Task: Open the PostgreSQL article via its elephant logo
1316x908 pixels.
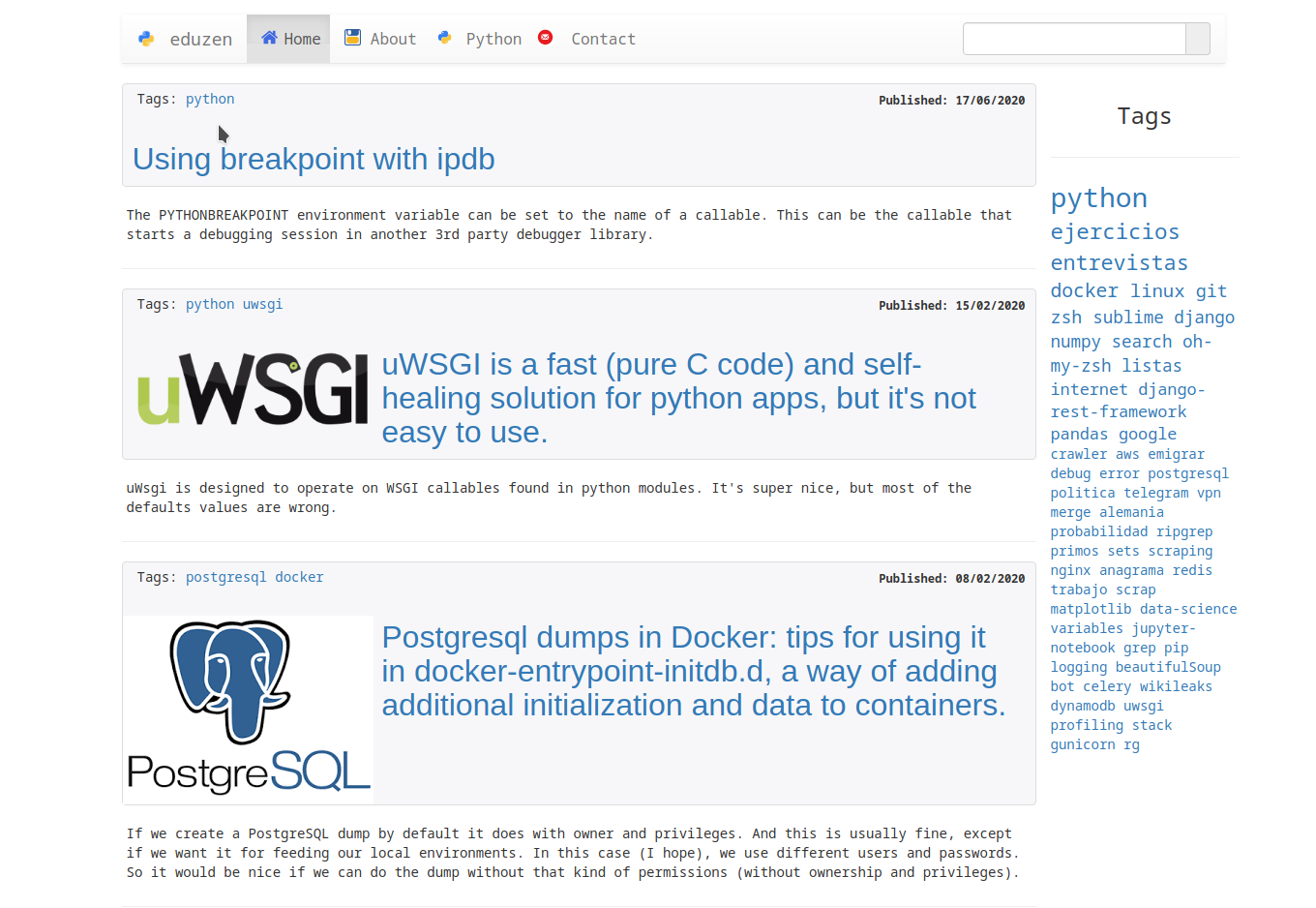Action: coord(247,707)
